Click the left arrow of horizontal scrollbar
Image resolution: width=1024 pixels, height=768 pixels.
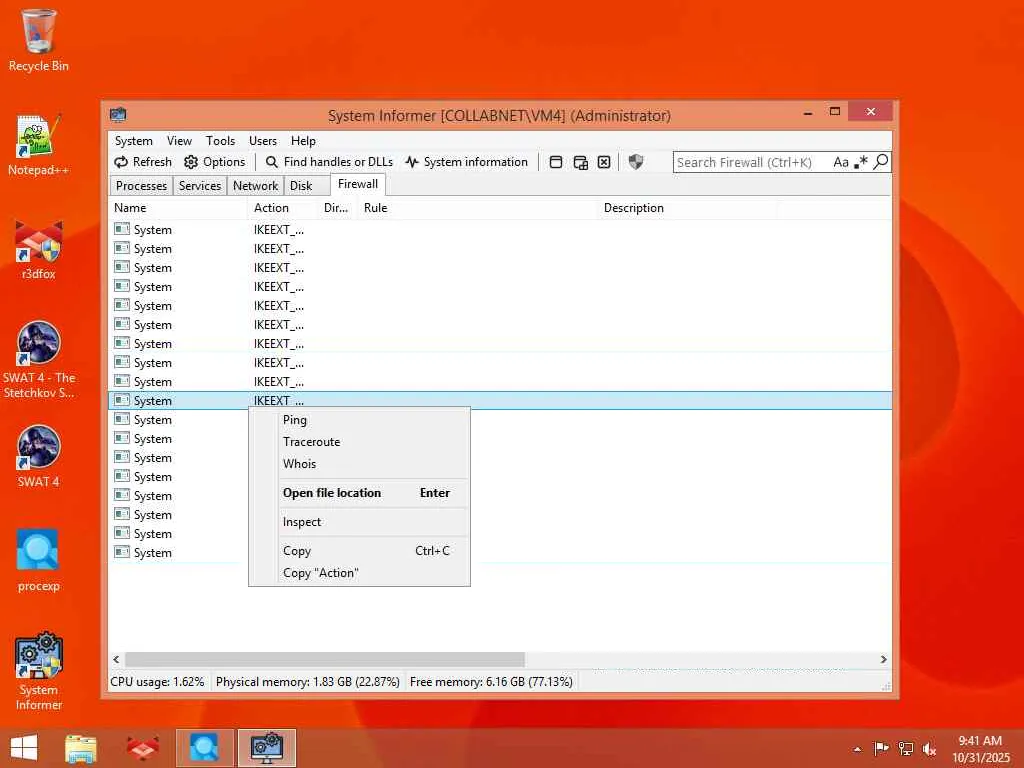(x=116, y=660)
